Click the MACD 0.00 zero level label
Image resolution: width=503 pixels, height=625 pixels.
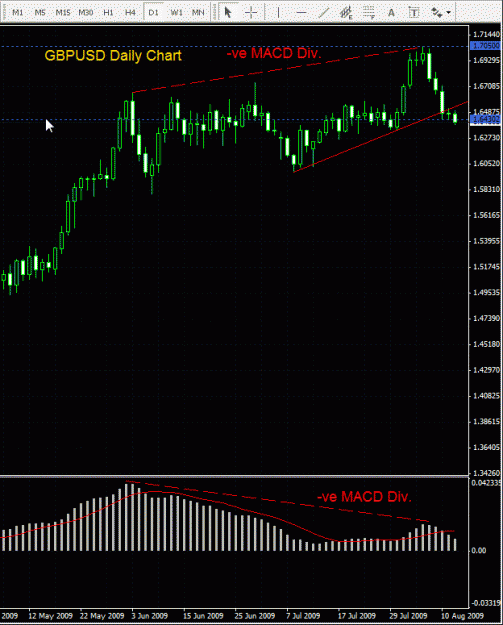[479, 550]
